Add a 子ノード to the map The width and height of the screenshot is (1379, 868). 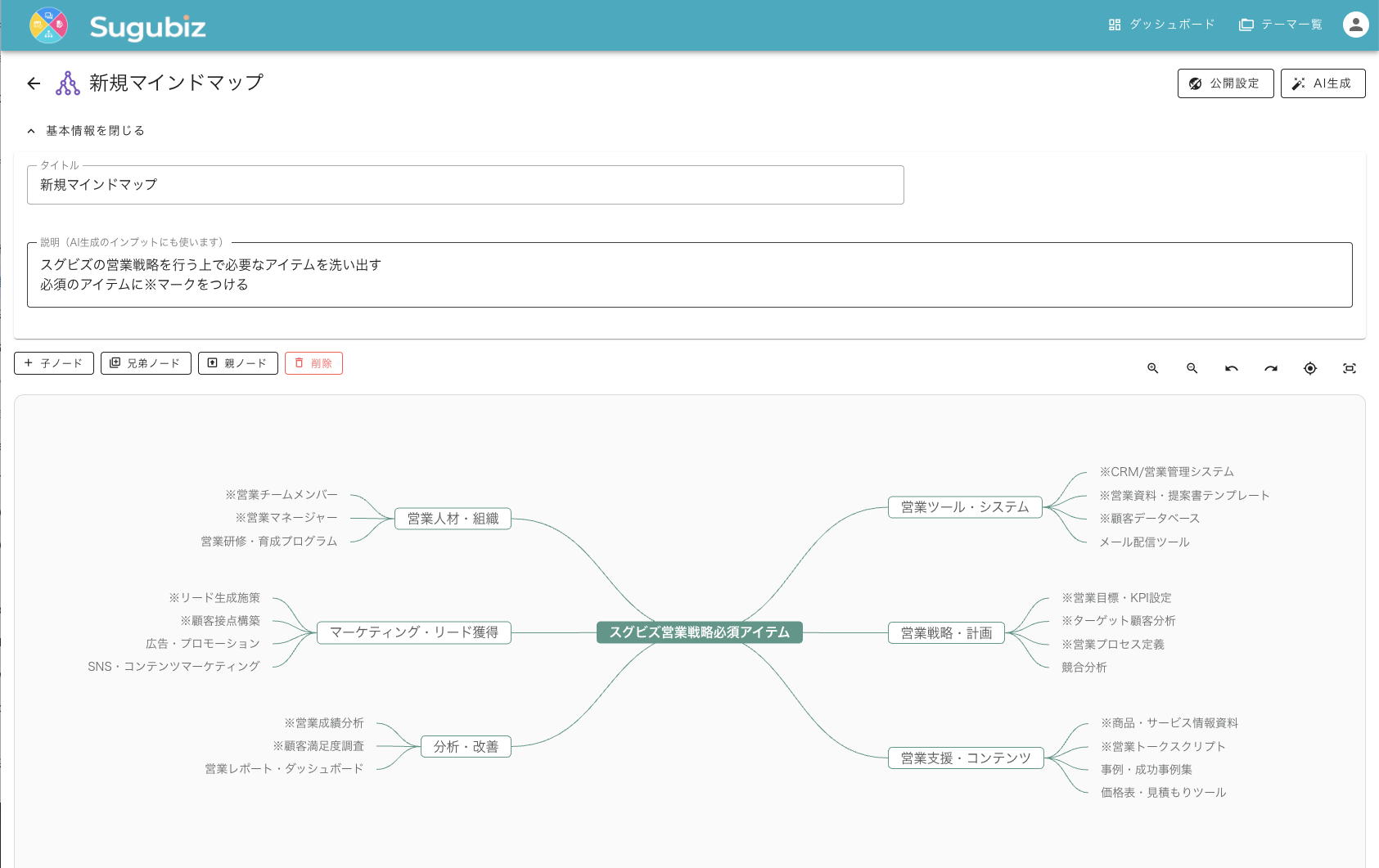click(53, 362)
